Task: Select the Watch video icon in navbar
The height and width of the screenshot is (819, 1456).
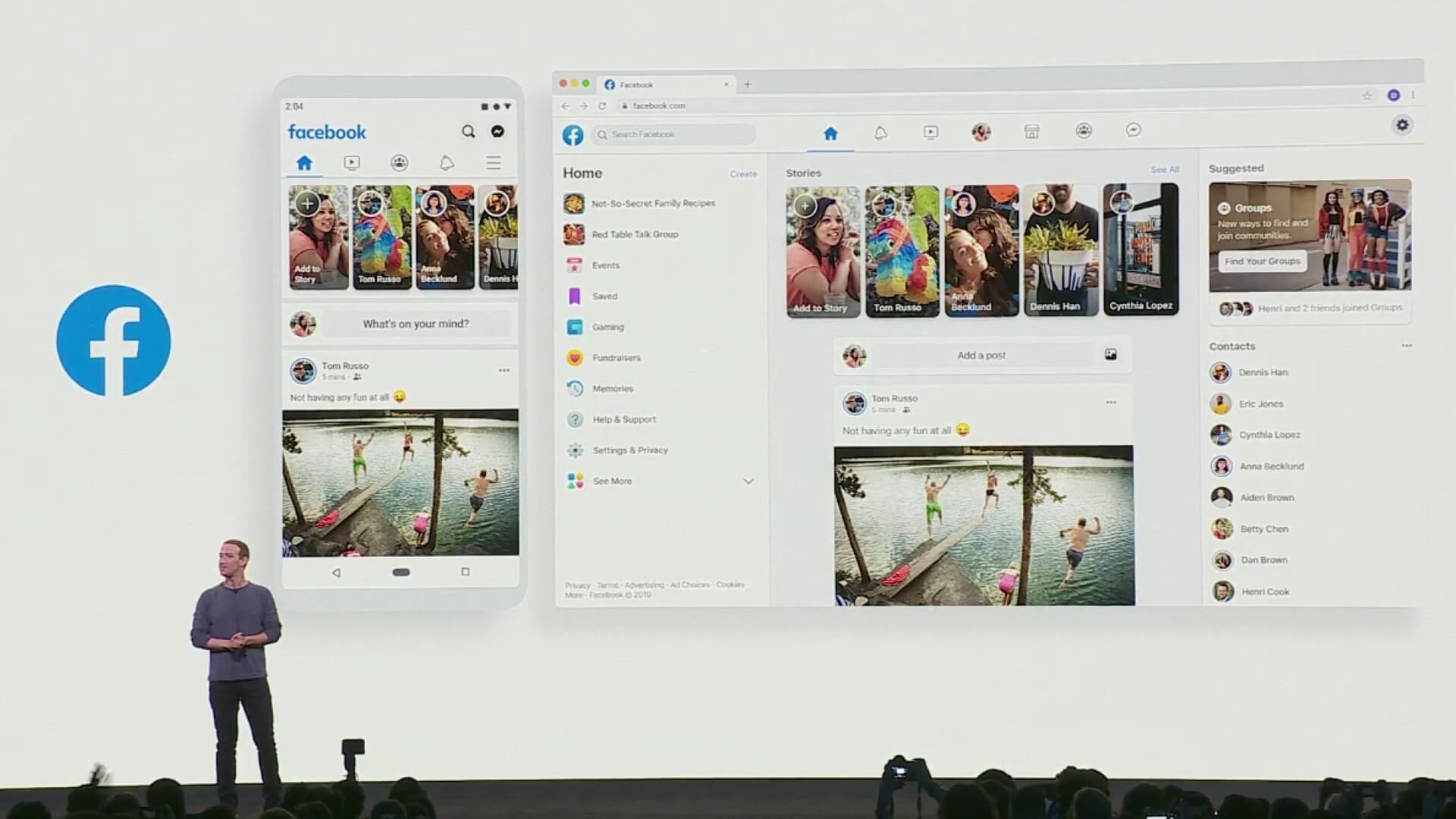Action: coord(930,131)
